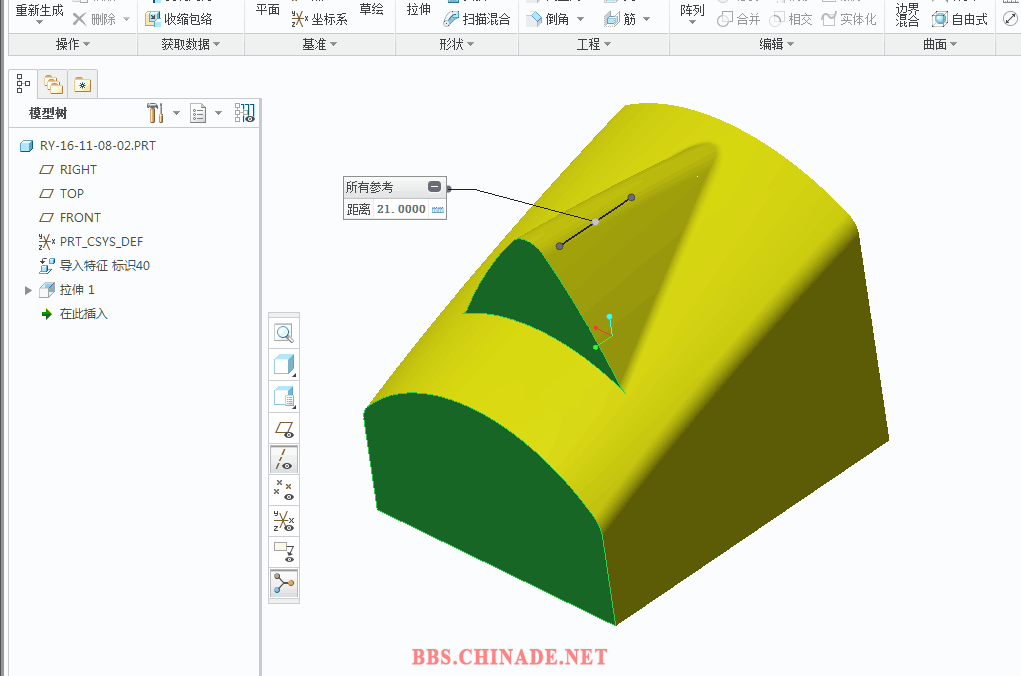Toggle datum axis display visibility
The height and width of the screenshot is (676, 1021).
coord(284,459)
